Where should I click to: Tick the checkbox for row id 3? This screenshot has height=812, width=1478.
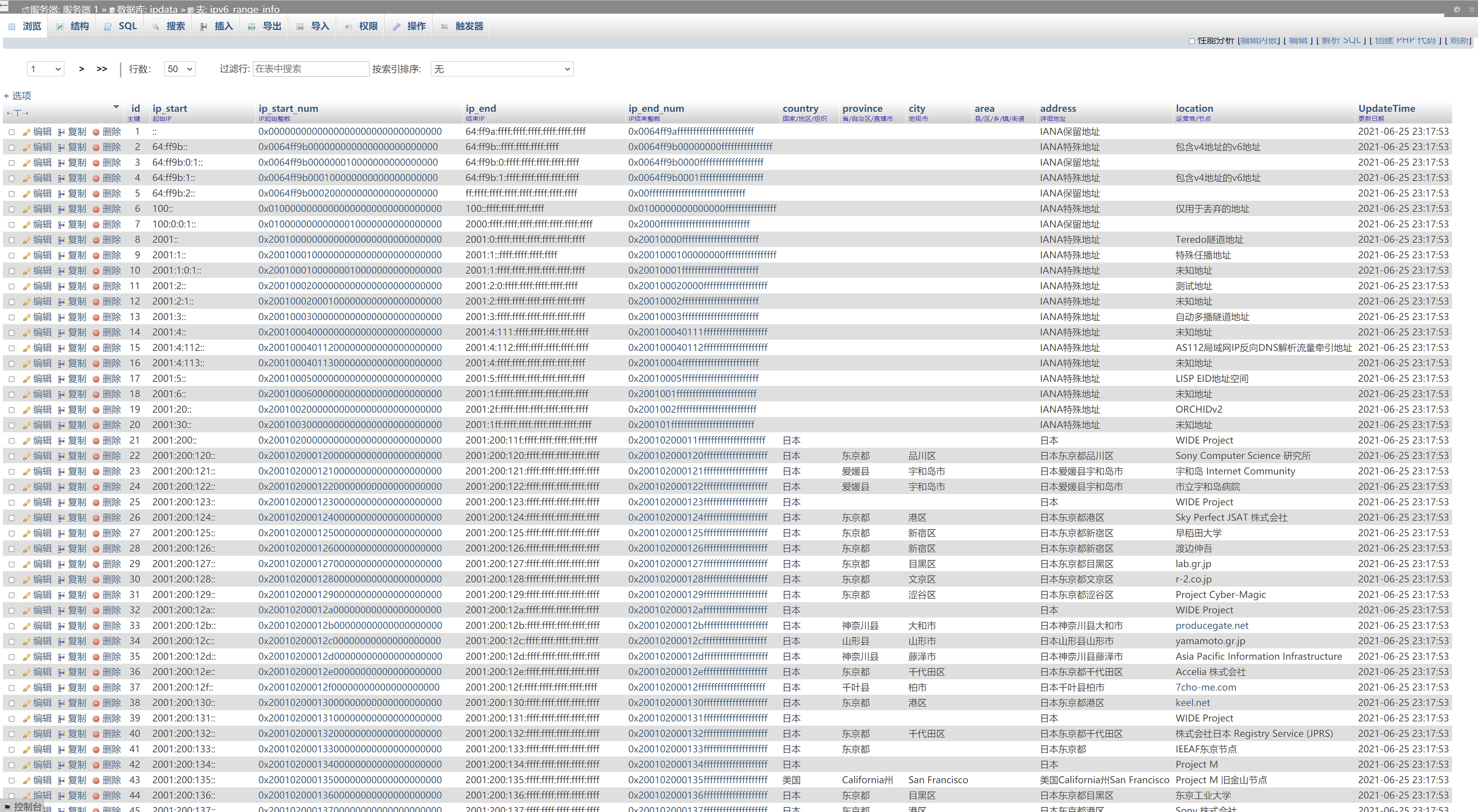11,163
